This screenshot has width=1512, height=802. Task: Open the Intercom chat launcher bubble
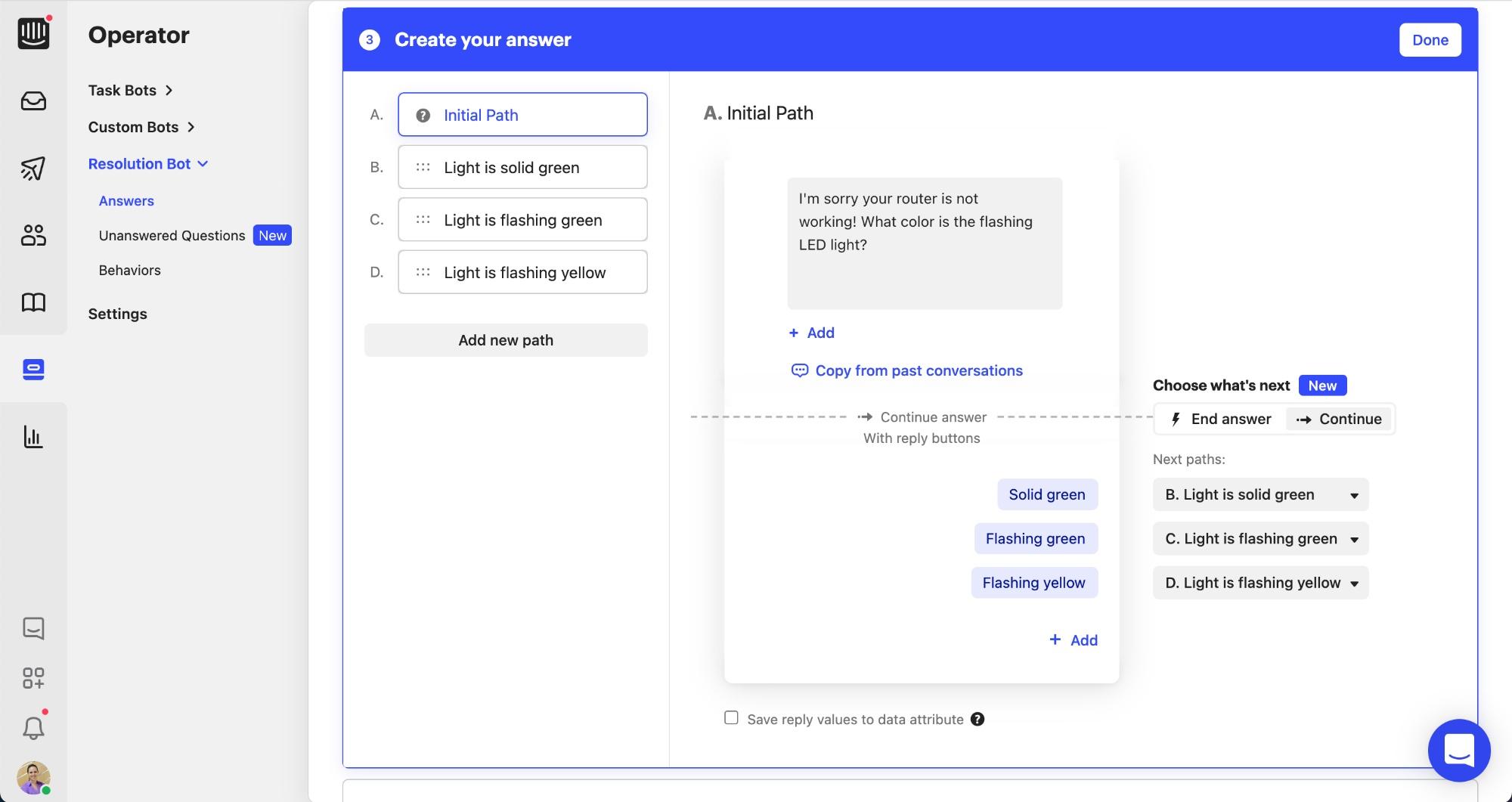1459,751
